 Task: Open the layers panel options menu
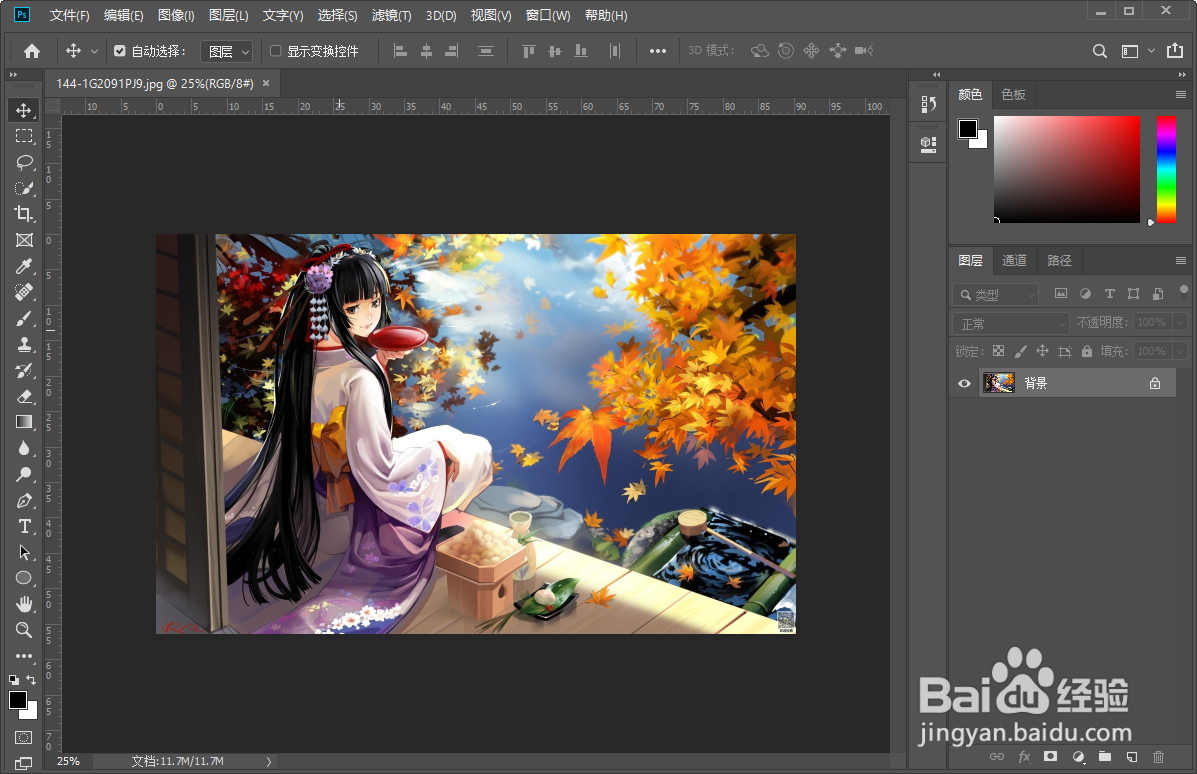(1181, 261)
